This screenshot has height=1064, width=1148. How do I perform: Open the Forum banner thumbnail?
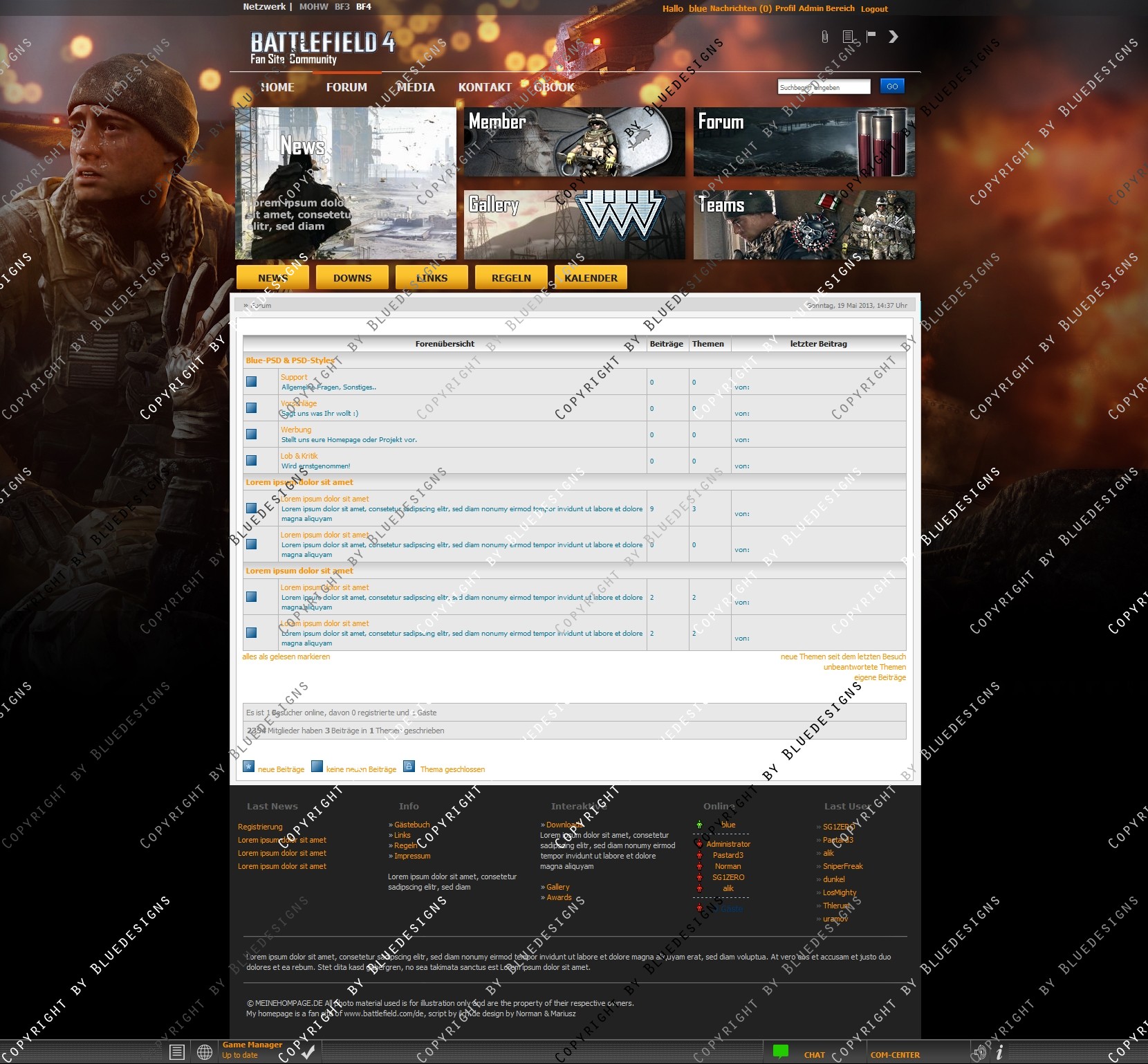tap(804, 142)
